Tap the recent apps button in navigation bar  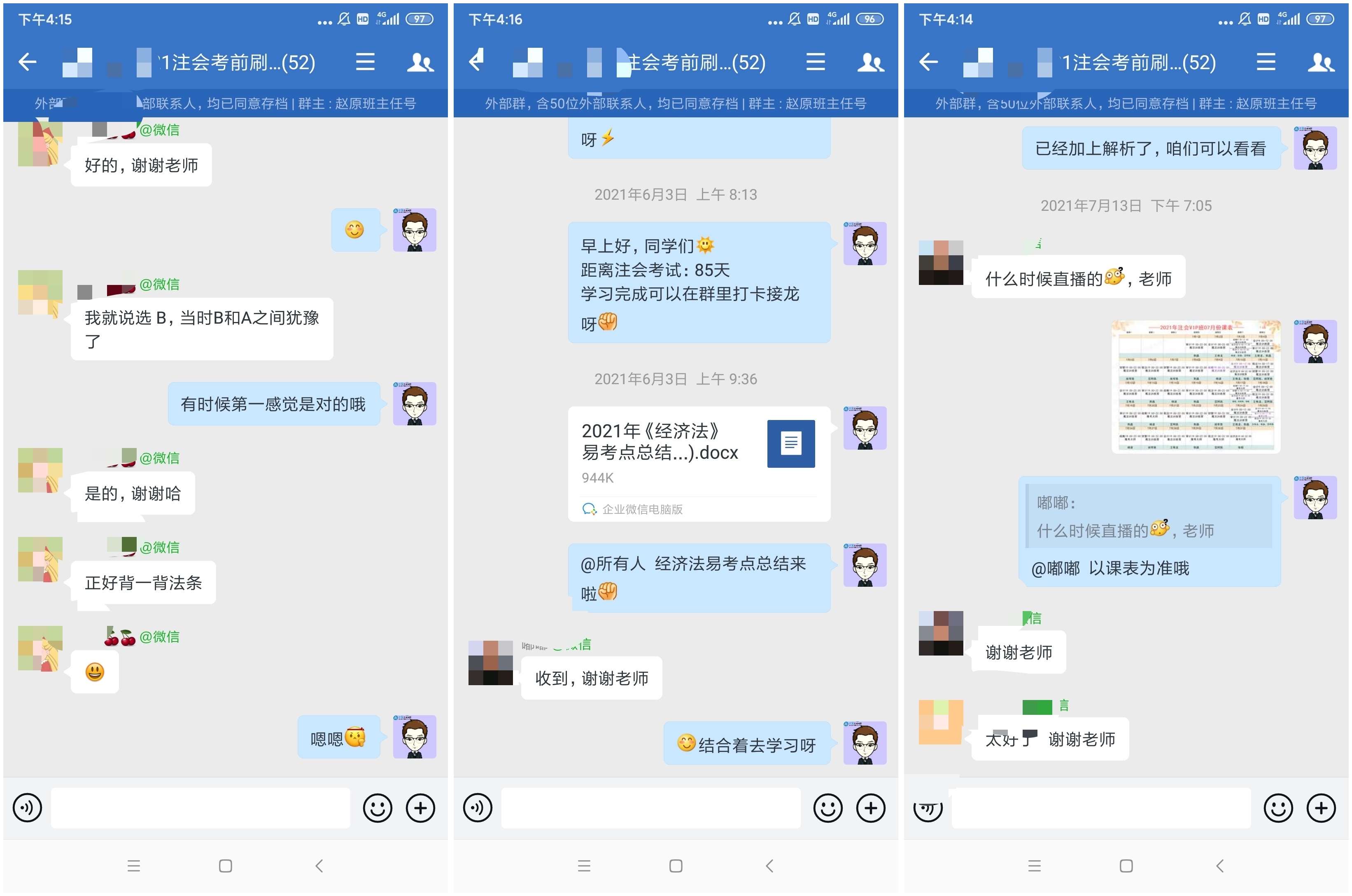pyautogui.click(x=134, y=865)
